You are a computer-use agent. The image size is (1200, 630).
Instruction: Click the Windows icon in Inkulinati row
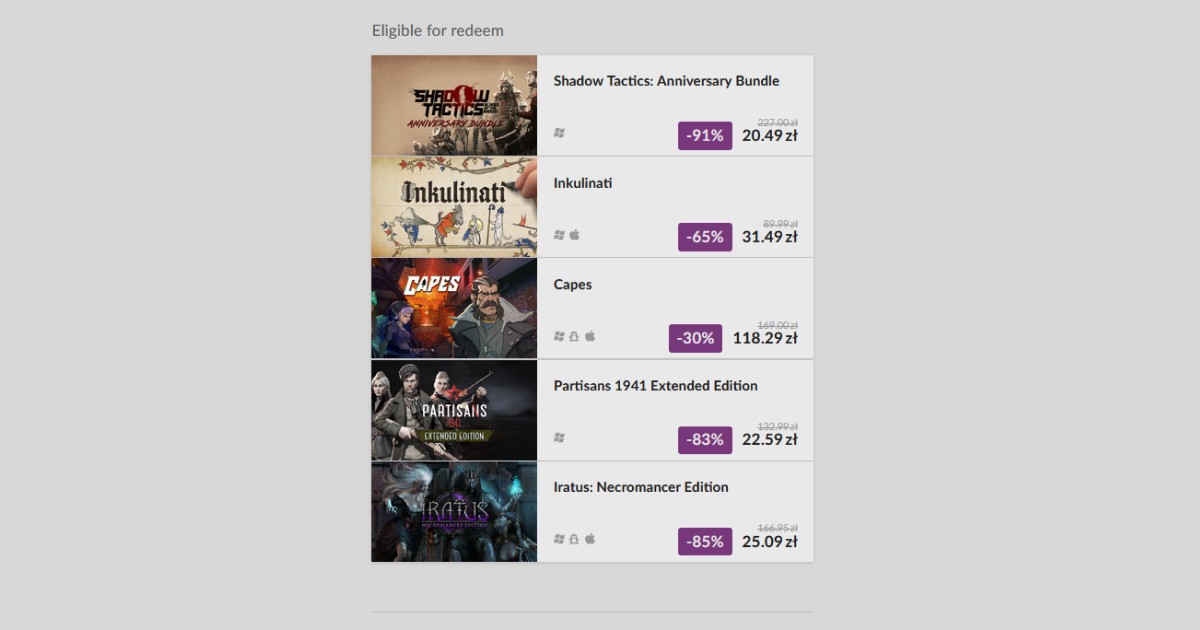pos(559,235)
